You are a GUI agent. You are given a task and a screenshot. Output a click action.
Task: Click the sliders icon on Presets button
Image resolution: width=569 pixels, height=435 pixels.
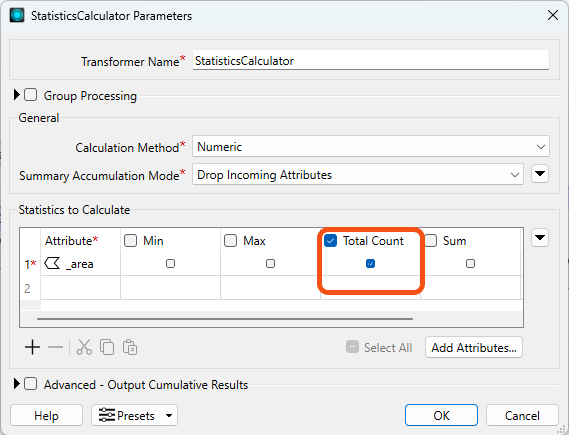click(107, 415)
